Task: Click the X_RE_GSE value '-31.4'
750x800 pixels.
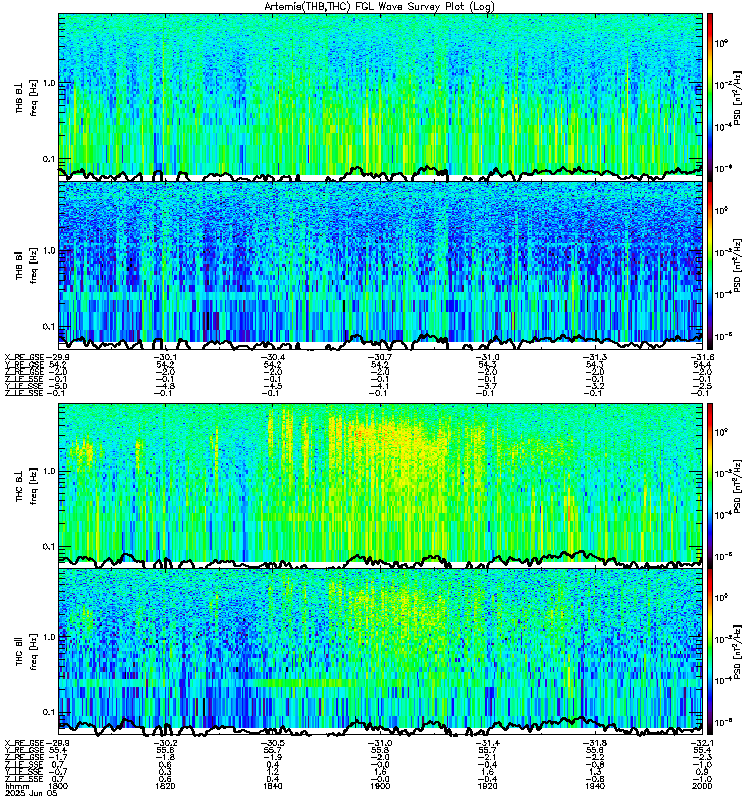Action: (487, 743)
